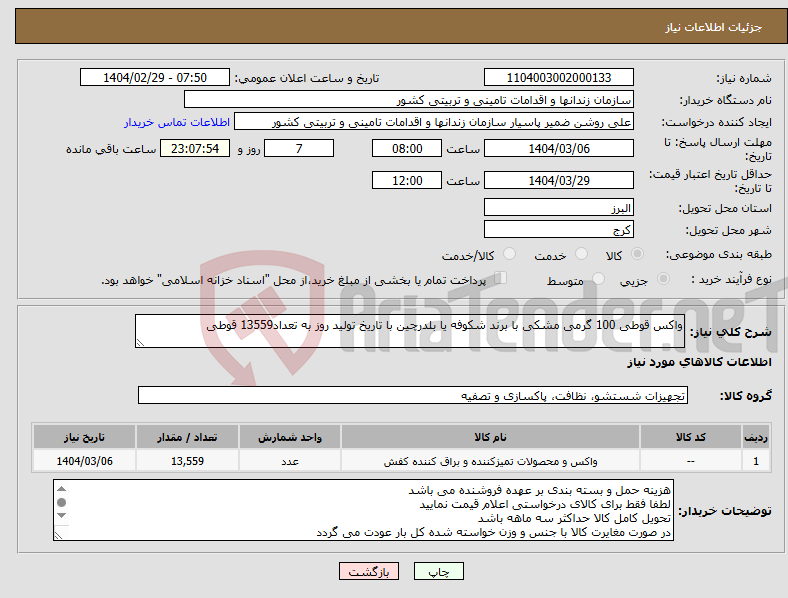The image size is (788, 598).
Task: Click the کد کالا column header
Action: coord(691,437)
